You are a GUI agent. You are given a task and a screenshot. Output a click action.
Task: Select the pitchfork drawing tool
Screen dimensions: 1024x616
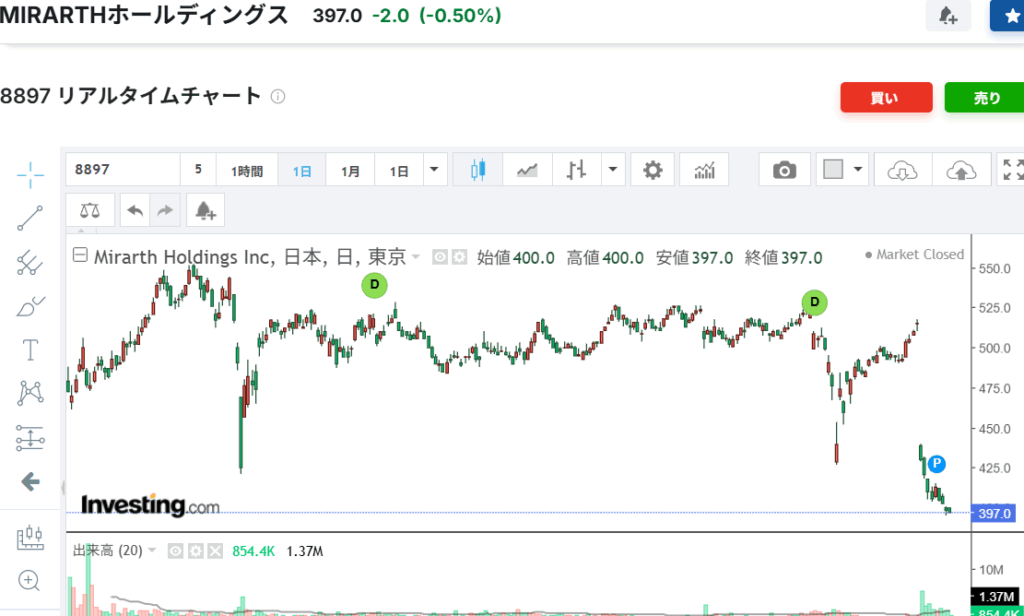30,263
